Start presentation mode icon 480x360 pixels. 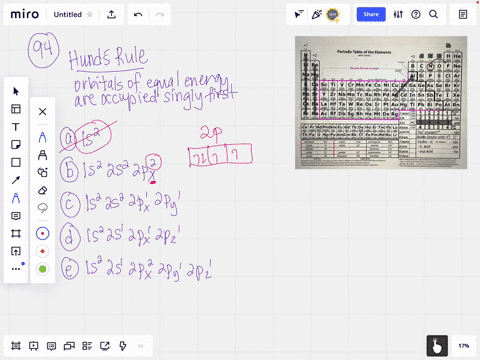click(x=33, y=346)
